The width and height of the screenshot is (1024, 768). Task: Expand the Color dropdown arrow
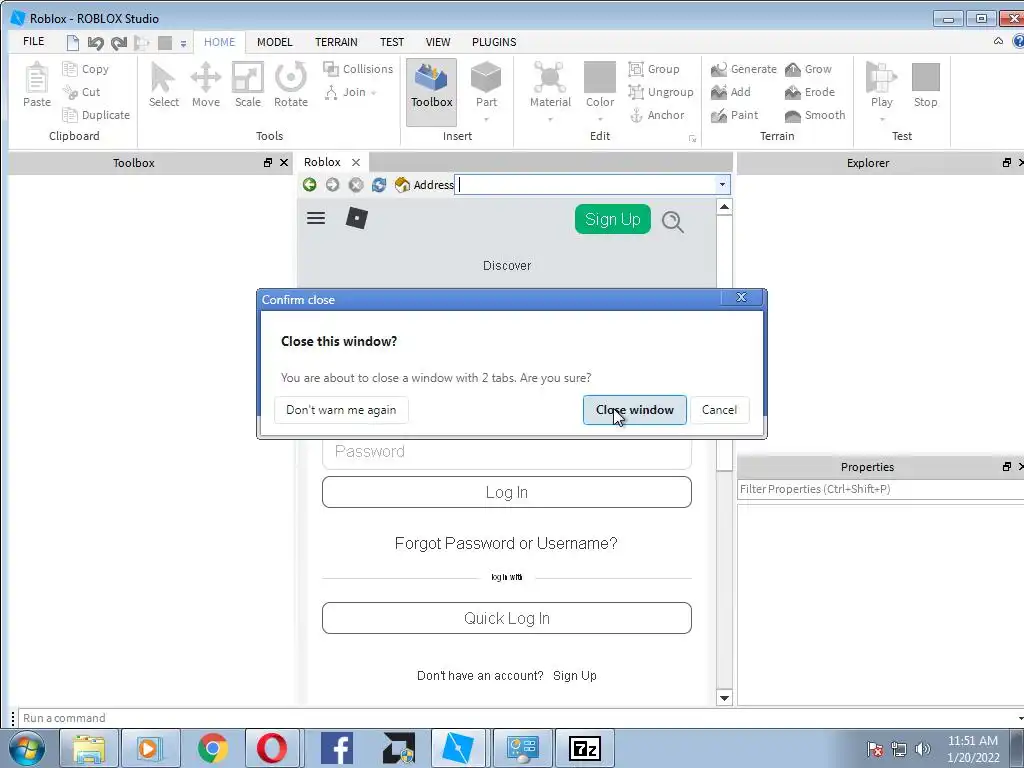click(x=600, y=119)
